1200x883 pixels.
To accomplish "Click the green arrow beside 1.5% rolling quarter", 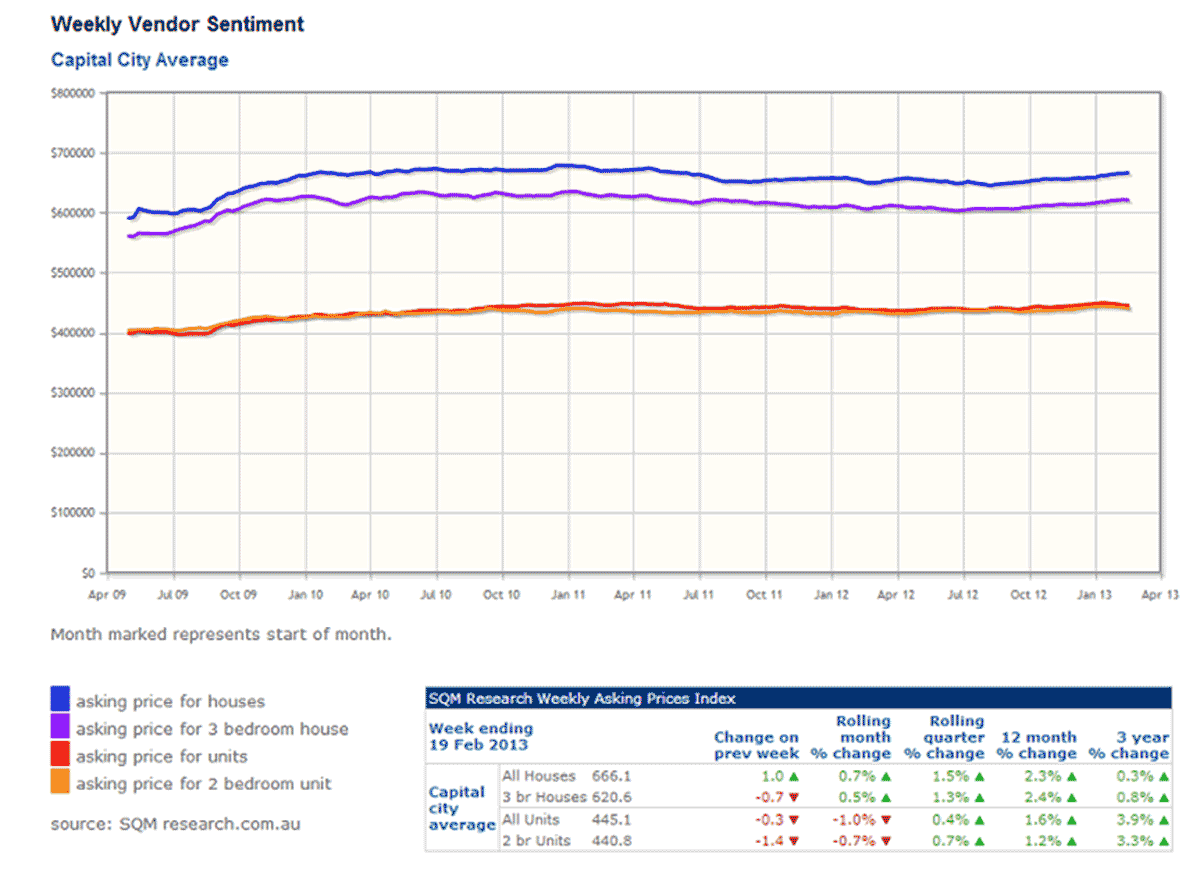I will coord(979,776).
